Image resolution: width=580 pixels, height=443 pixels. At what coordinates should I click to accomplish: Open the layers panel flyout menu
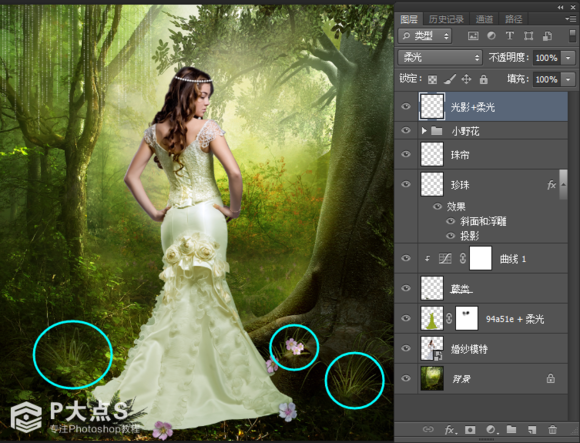(x=570, y=19)
